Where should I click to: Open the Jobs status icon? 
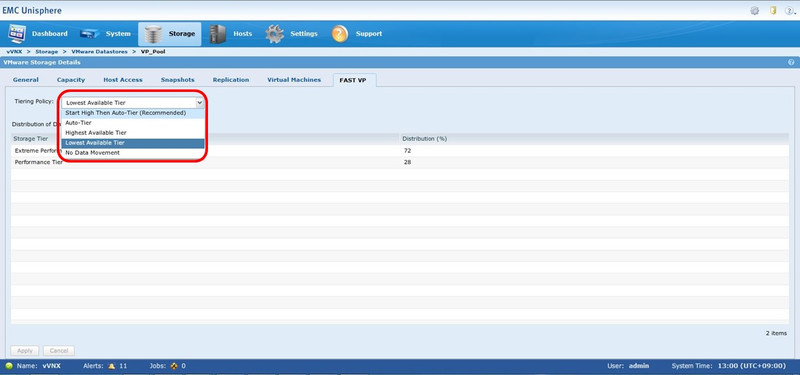point(174,366)
